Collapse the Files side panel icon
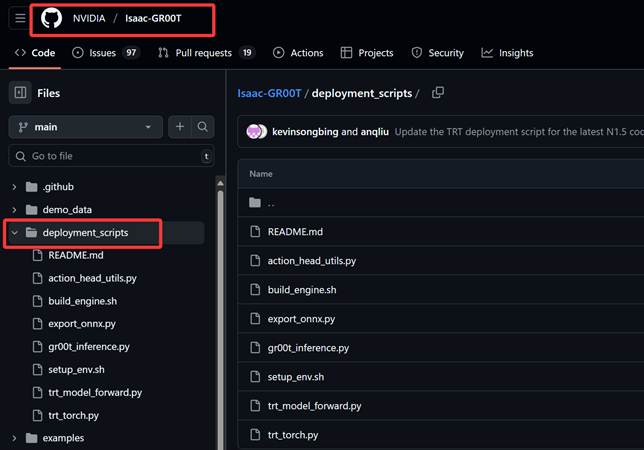Viewport: 644px width, 450px height. pos(20,93)
